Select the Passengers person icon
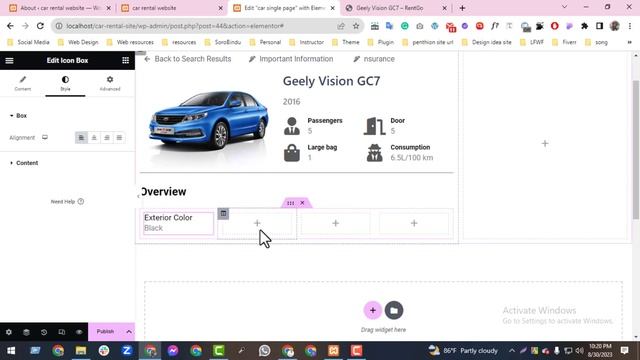 click(x=292, y=126)
